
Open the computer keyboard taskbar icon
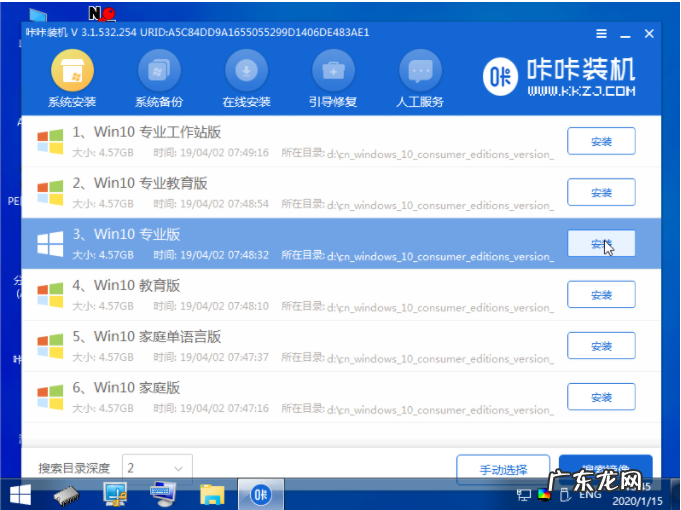(x=162, y=494)
